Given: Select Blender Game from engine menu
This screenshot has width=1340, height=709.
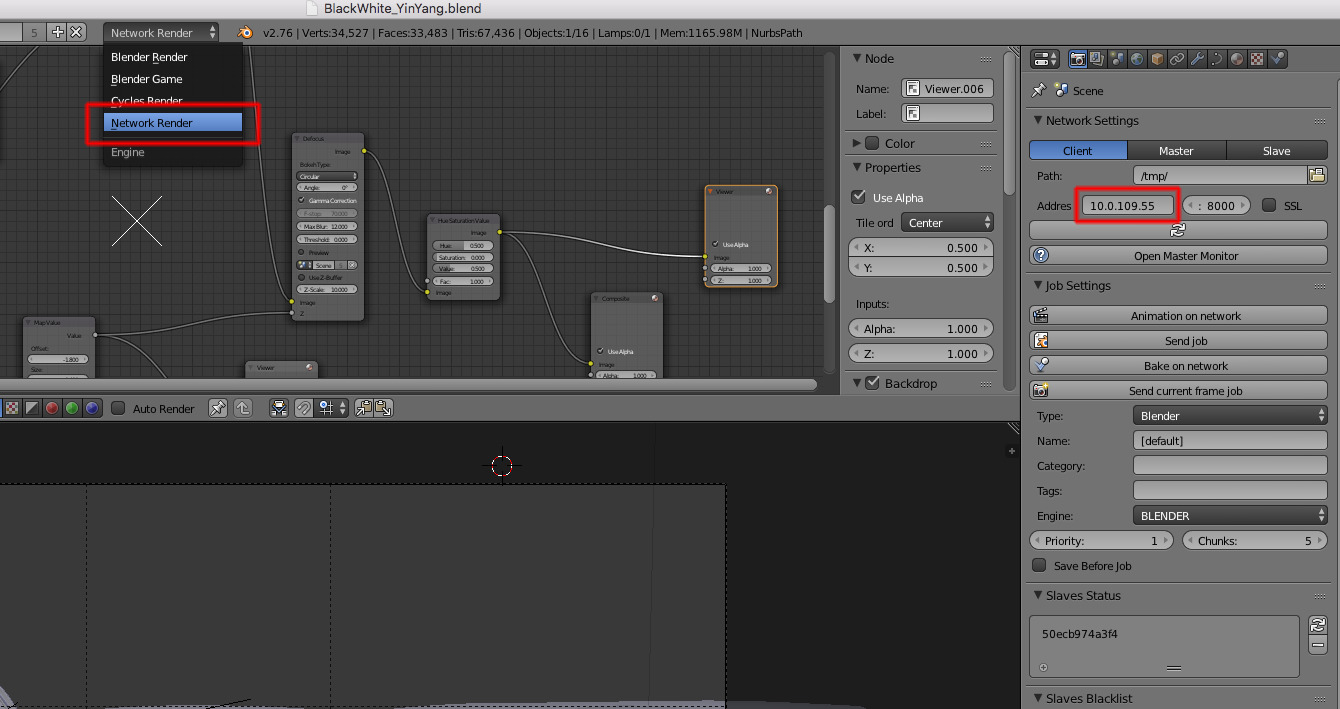Looking at the screenshot, I should 173,79.
